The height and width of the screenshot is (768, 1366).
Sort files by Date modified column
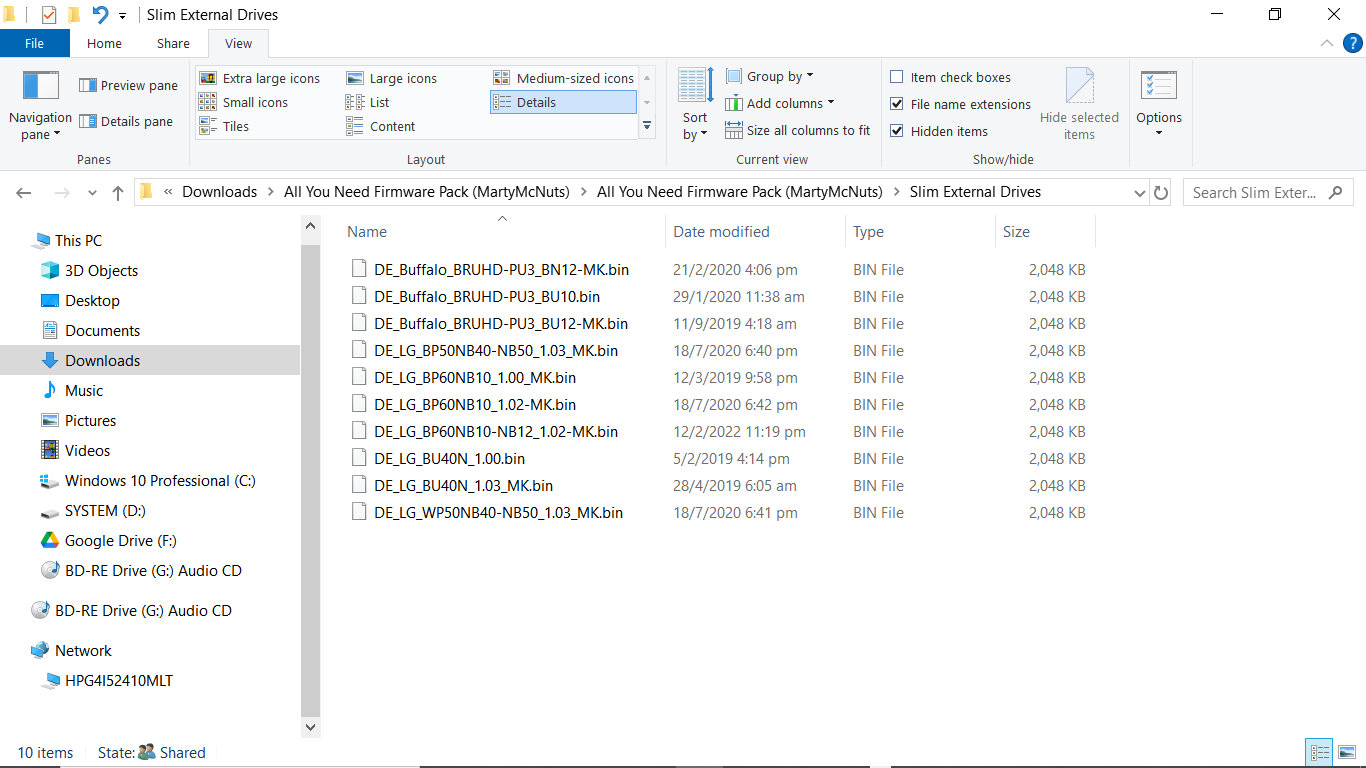(721, 232)
